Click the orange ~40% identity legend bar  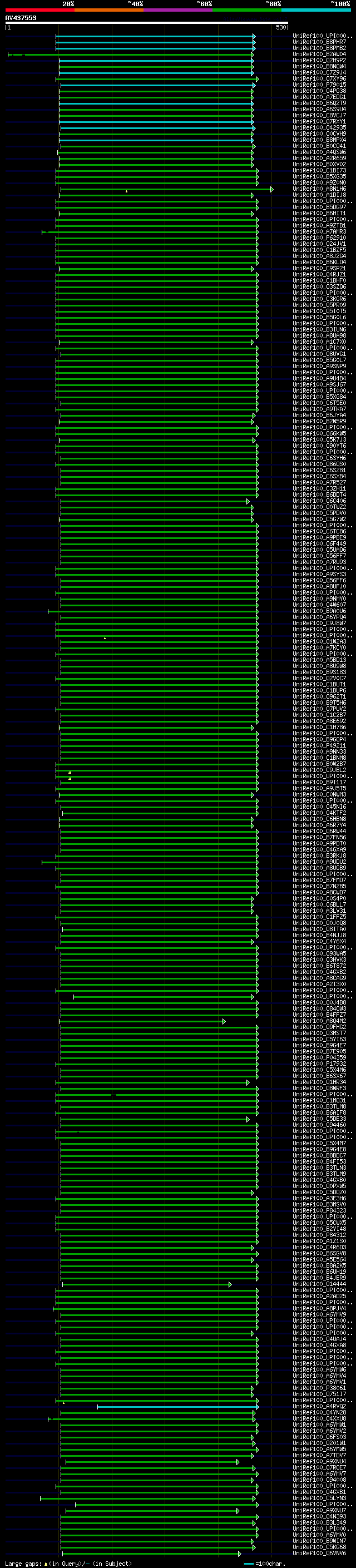point(109,10)
